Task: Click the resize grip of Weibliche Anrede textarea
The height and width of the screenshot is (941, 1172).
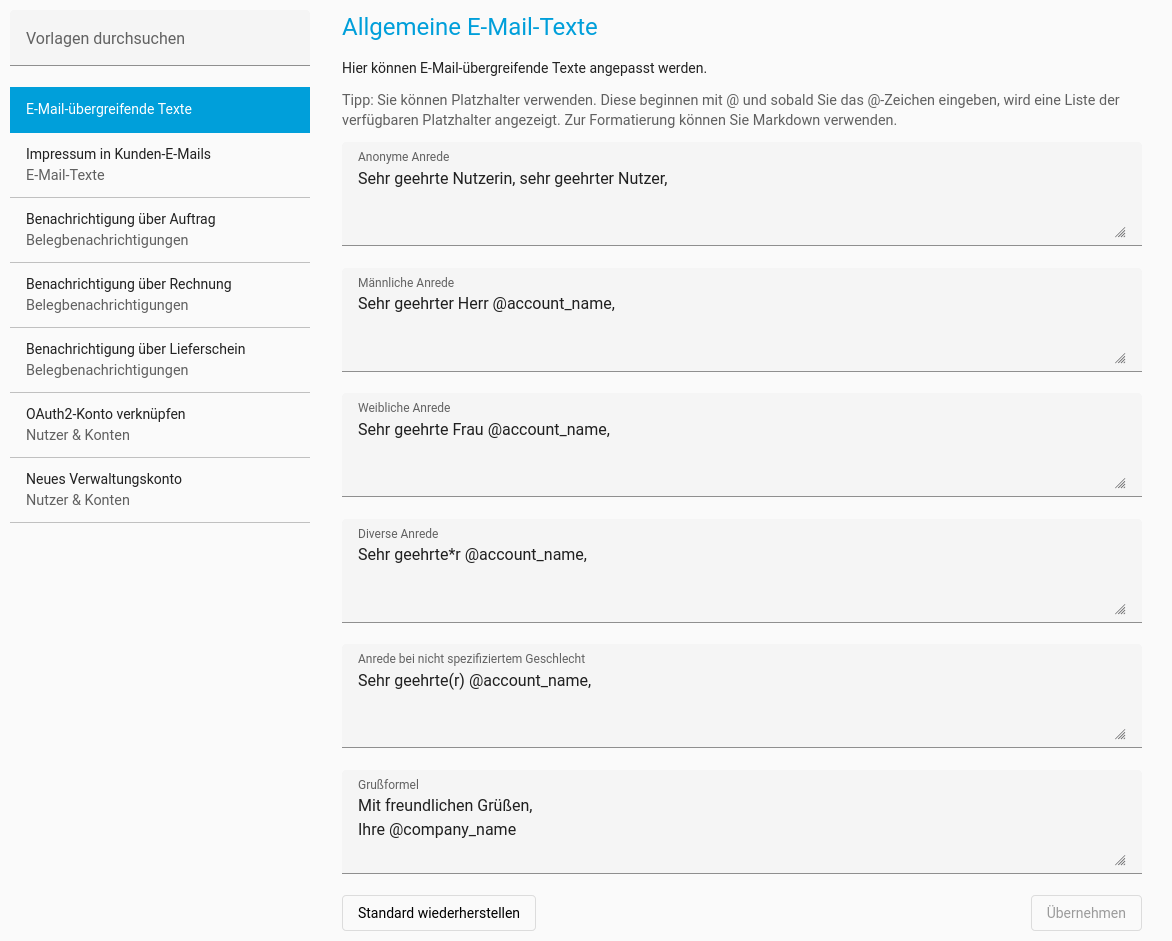Action: [1120, 484]
